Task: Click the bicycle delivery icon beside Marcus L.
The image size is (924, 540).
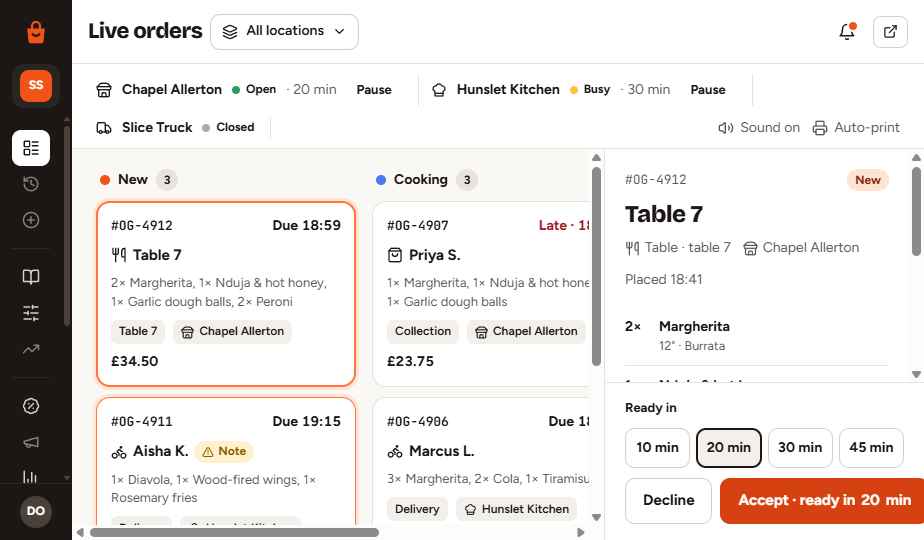Action: point(395,452)
